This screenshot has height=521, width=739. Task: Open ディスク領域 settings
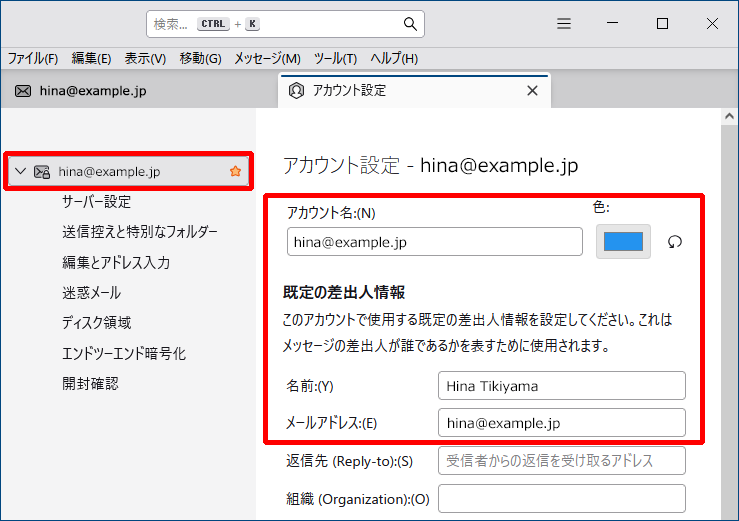point(97,323)
